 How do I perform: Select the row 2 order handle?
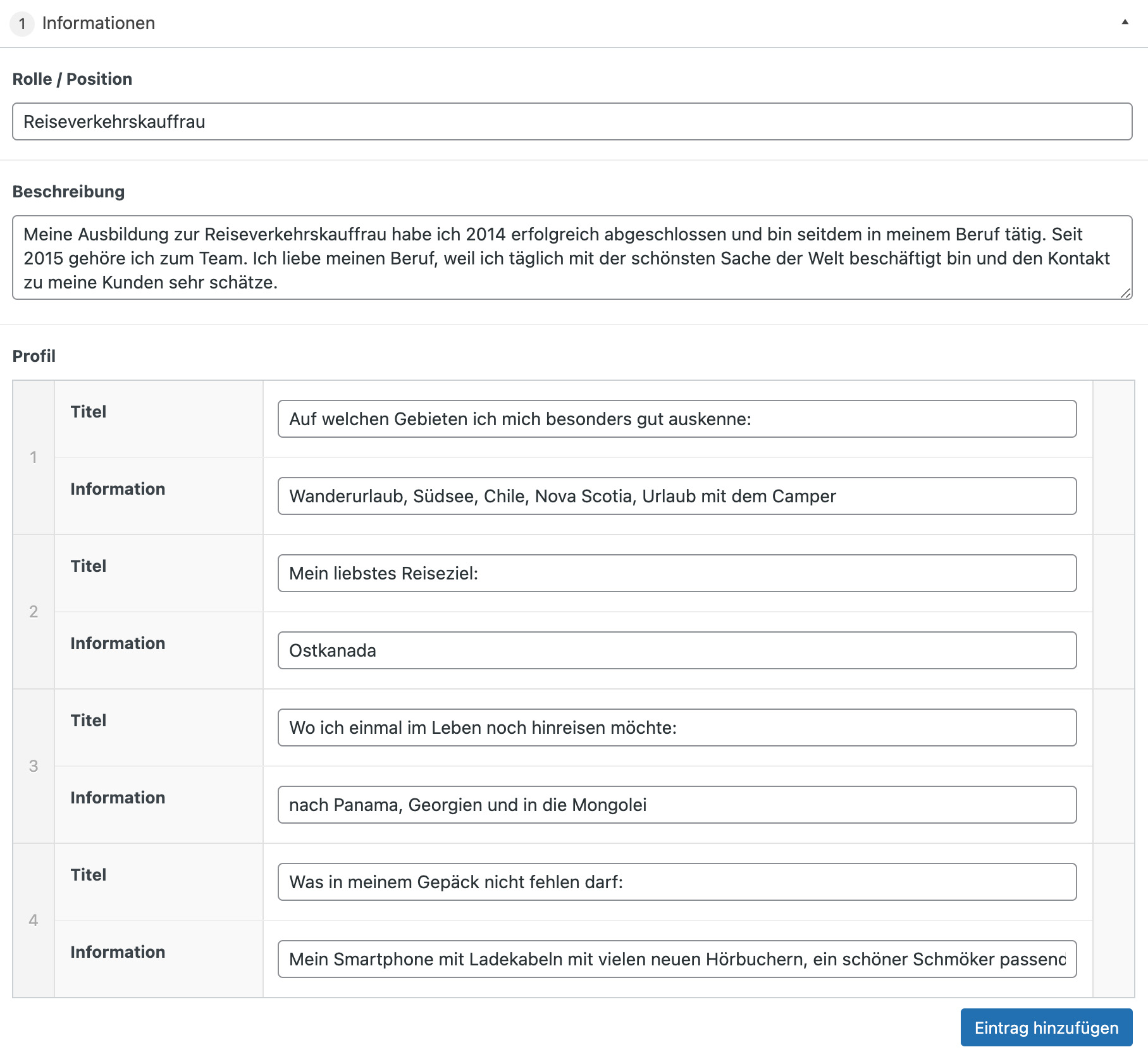coord(34,612)
